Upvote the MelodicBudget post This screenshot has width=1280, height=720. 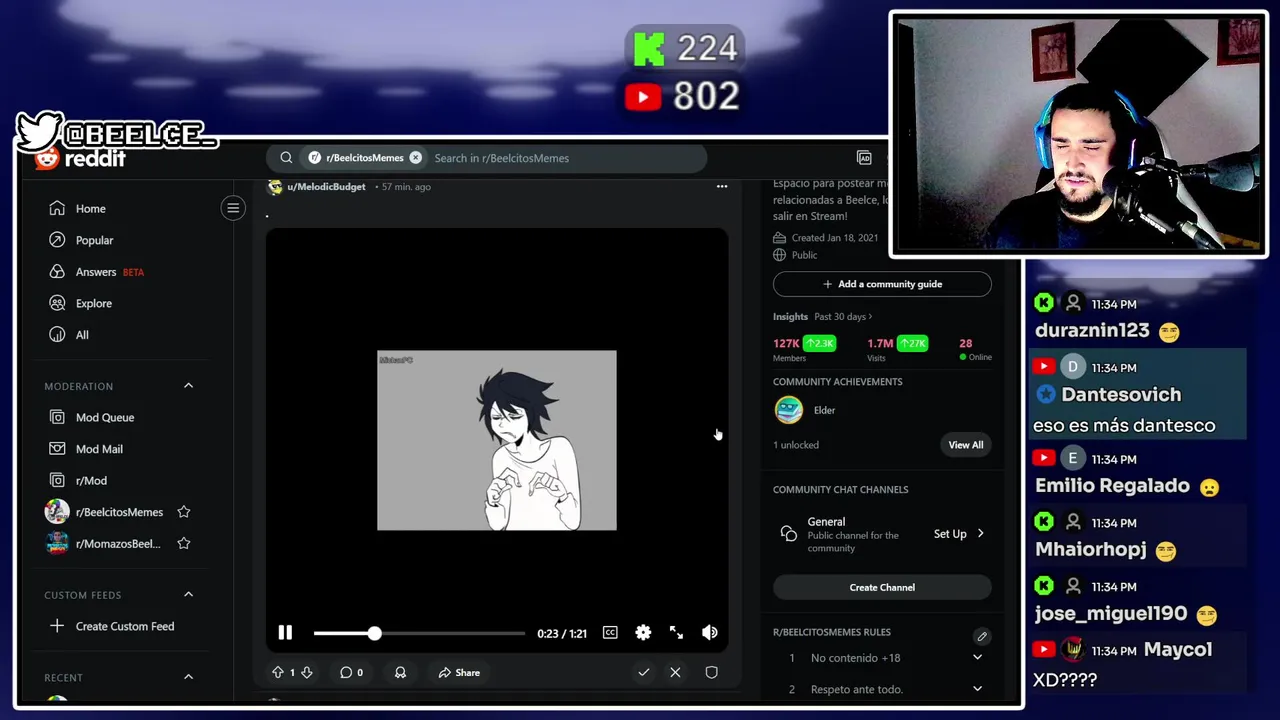[278, 673]
